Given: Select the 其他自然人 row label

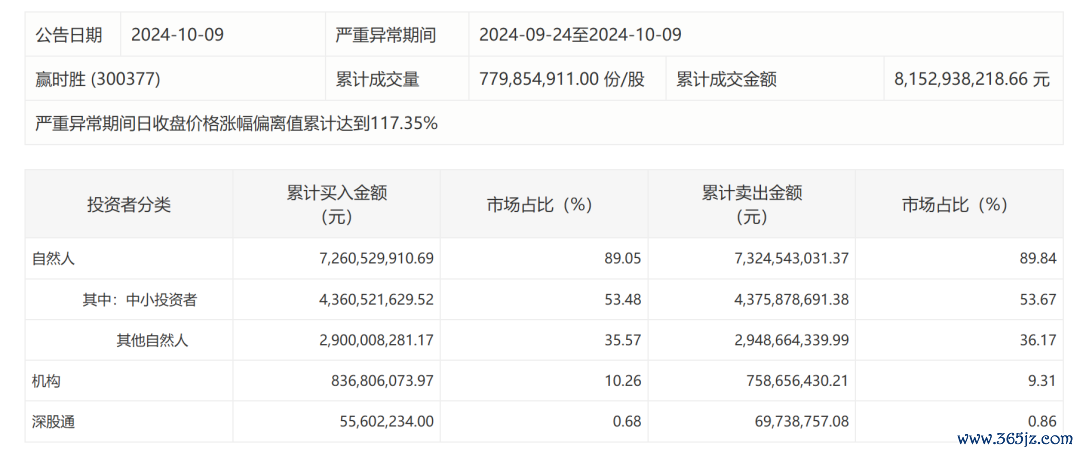Looking at the screenshot, I should point(152,340).
